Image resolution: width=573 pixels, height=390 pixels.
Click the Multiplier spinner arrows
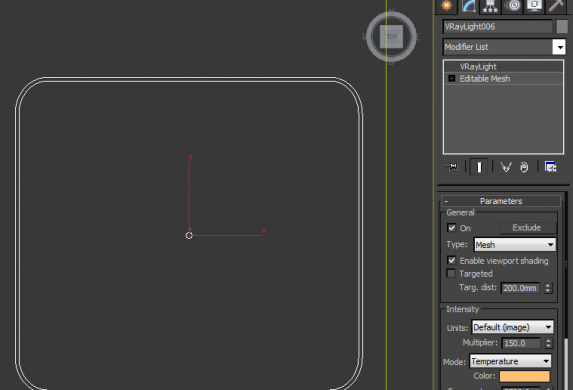pos(548,343)
